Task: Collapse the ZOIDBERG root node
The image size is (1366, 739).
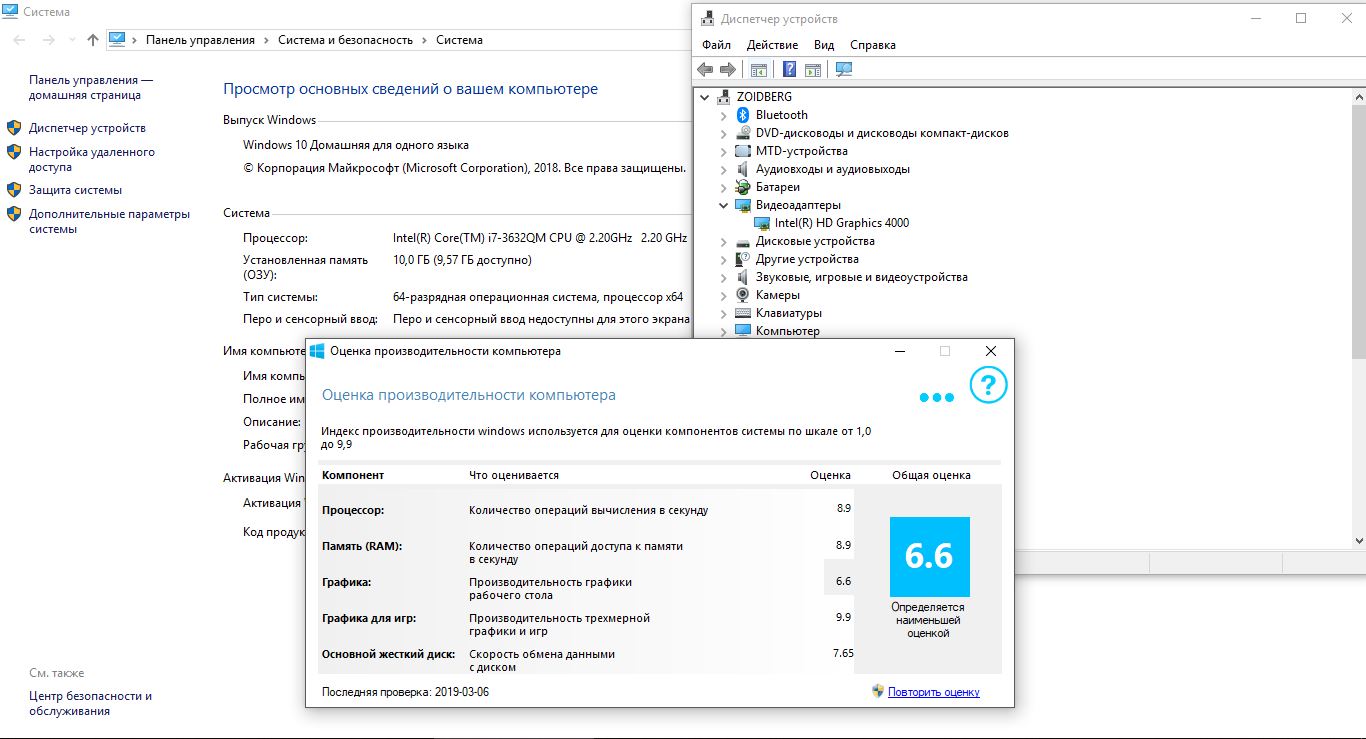Action: click(705, 97)
